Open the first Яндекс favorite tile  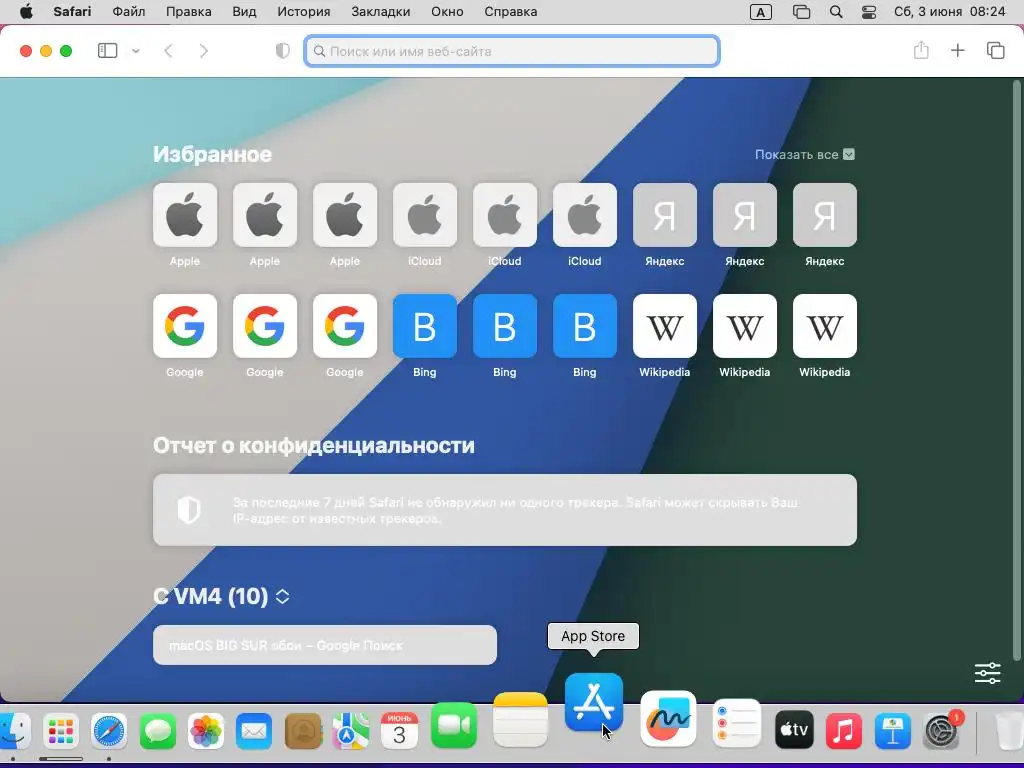665,215
